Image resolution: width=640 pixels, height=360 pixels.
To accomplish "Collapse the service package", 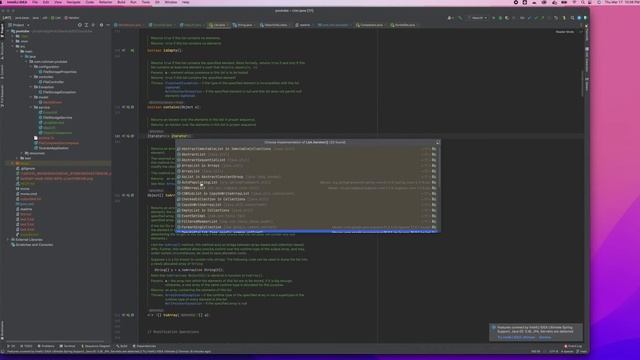I will [31, 107].
